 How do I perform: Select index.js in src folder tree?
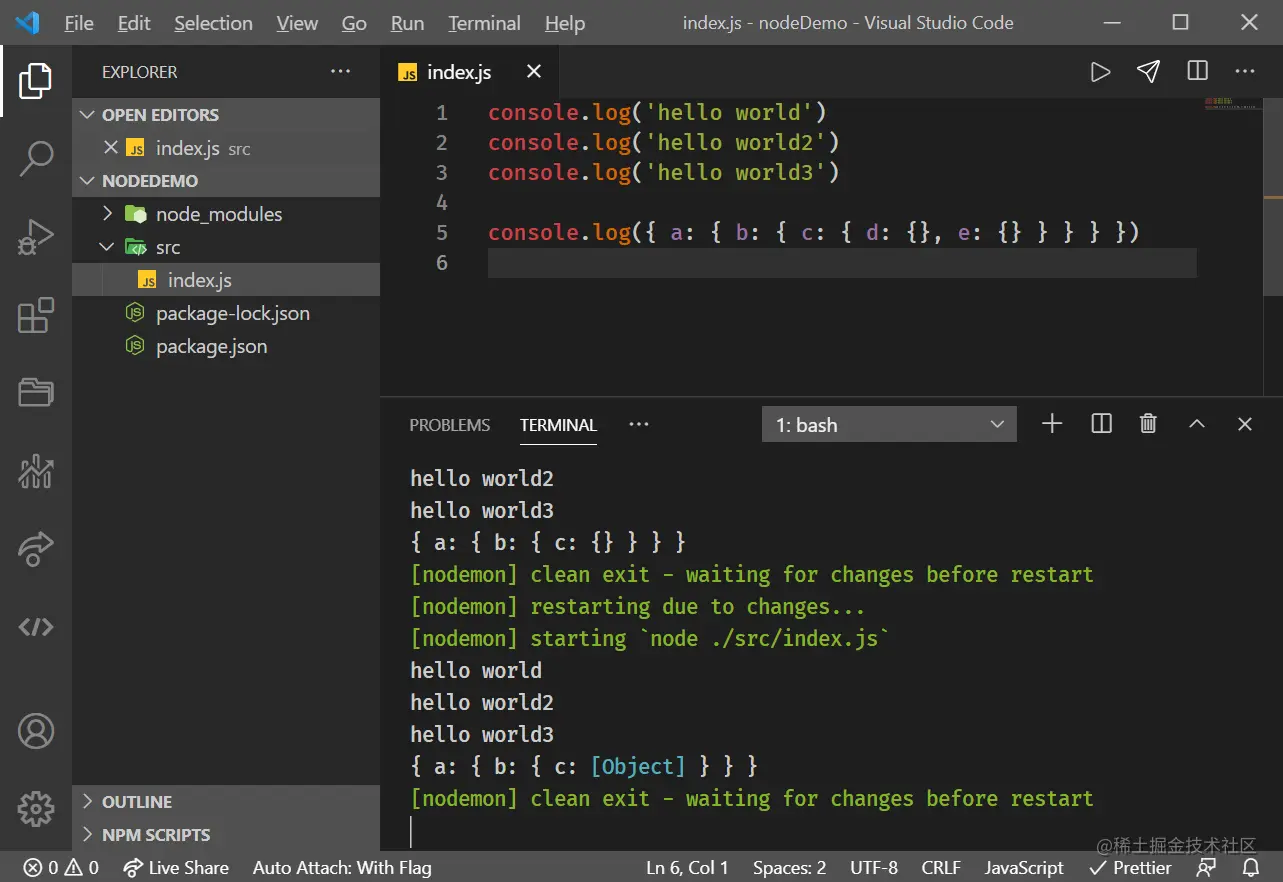pyautogui.click(x=226, y=280)
